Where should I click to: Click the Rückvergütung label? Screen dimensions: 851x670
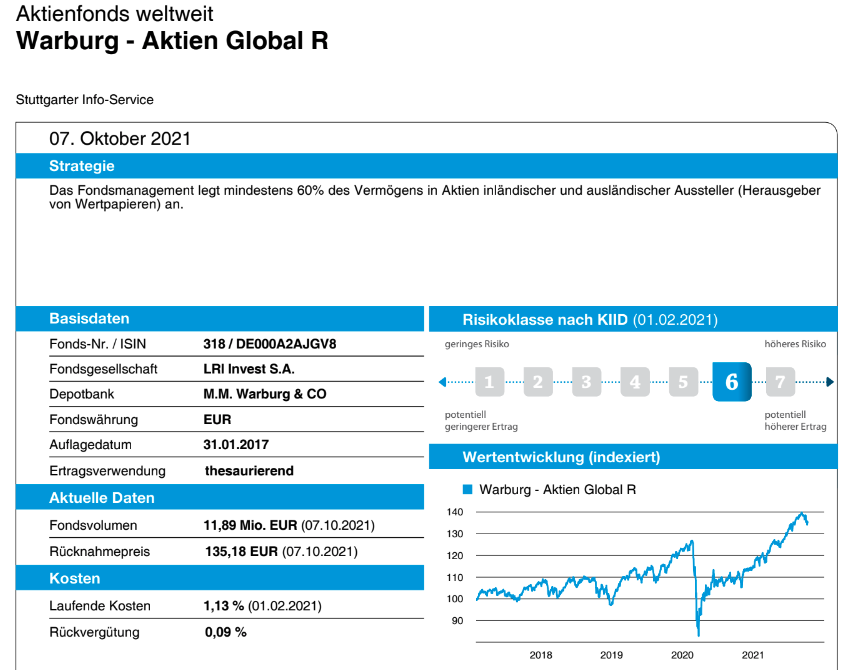coord(94,632)
